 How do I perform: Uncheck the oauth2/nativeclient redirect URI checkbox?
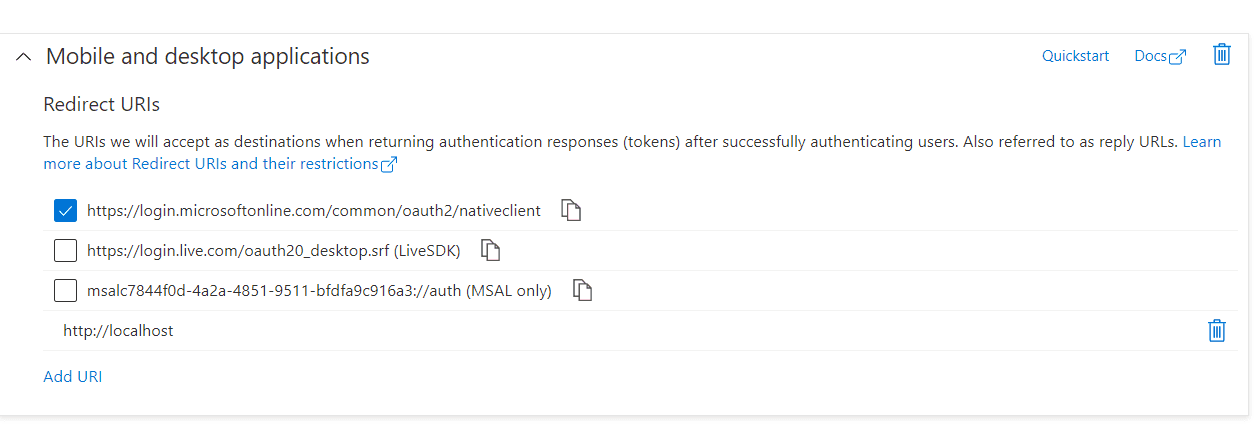[65, 211]
